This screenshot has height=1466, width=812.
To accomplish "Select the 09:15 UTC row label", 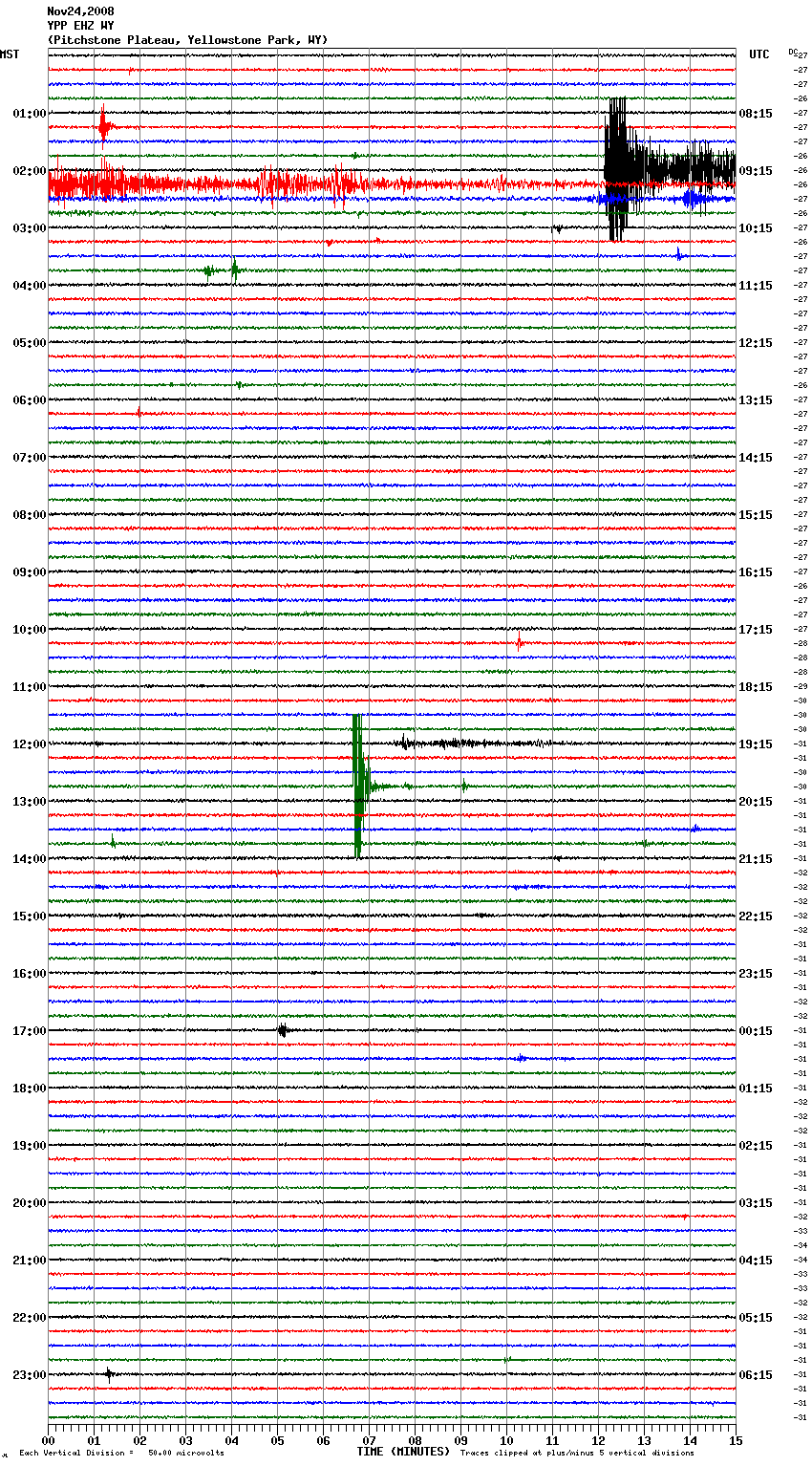I will point(756,171).
